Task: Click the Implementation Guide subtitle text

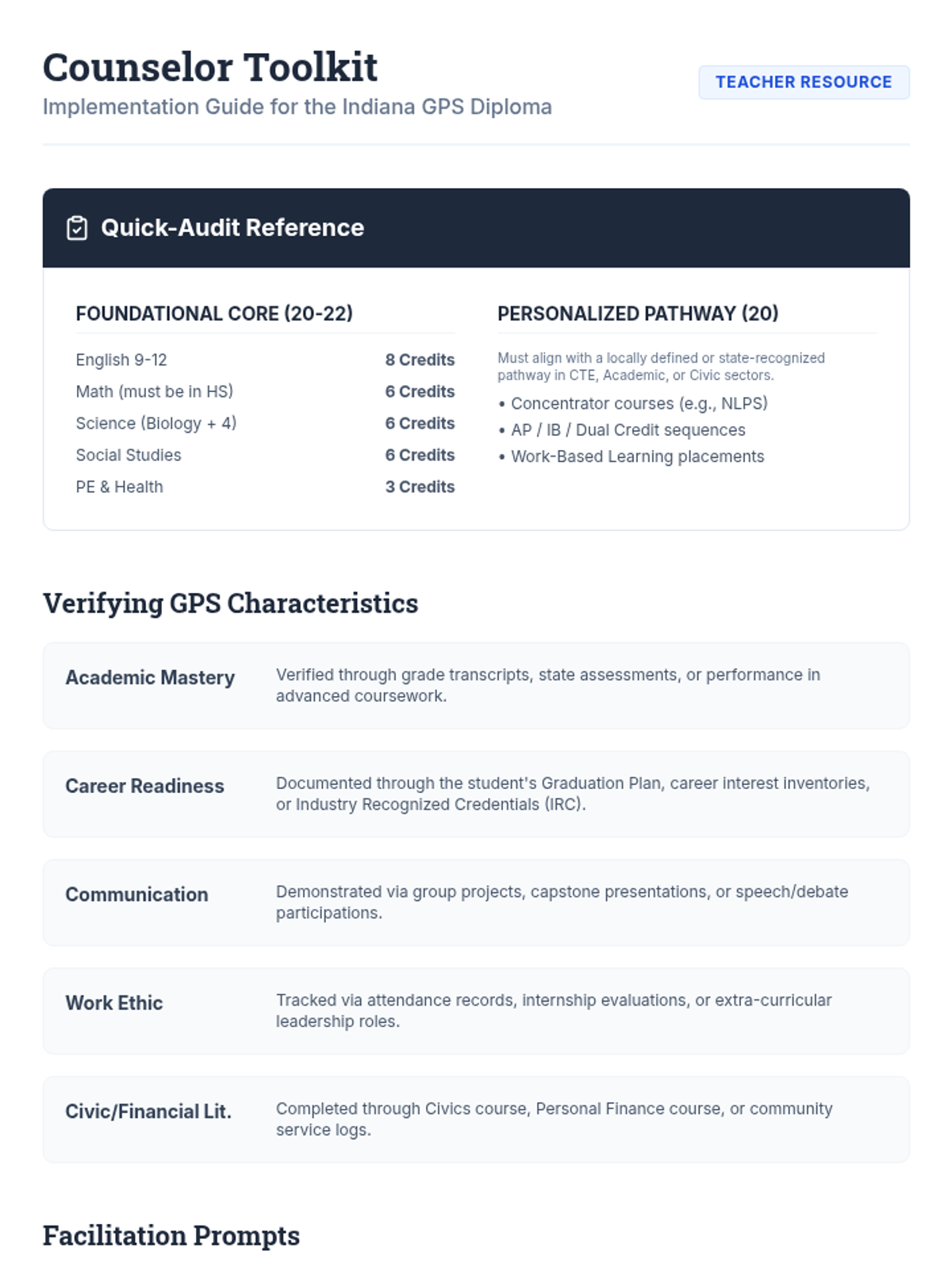Action: click(x=297, y=107)
